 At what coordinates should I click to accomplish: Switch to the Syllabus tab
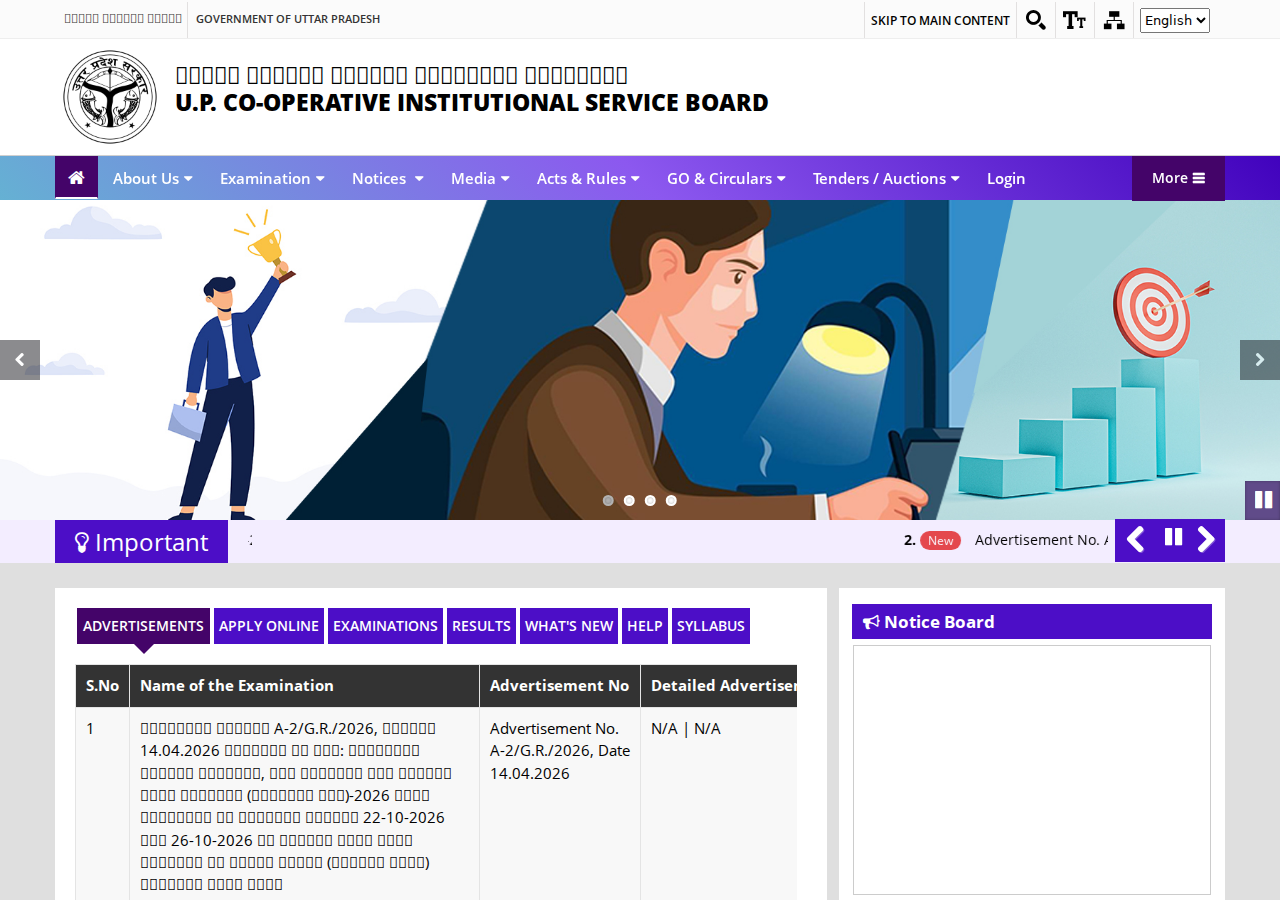pos(711,626)
